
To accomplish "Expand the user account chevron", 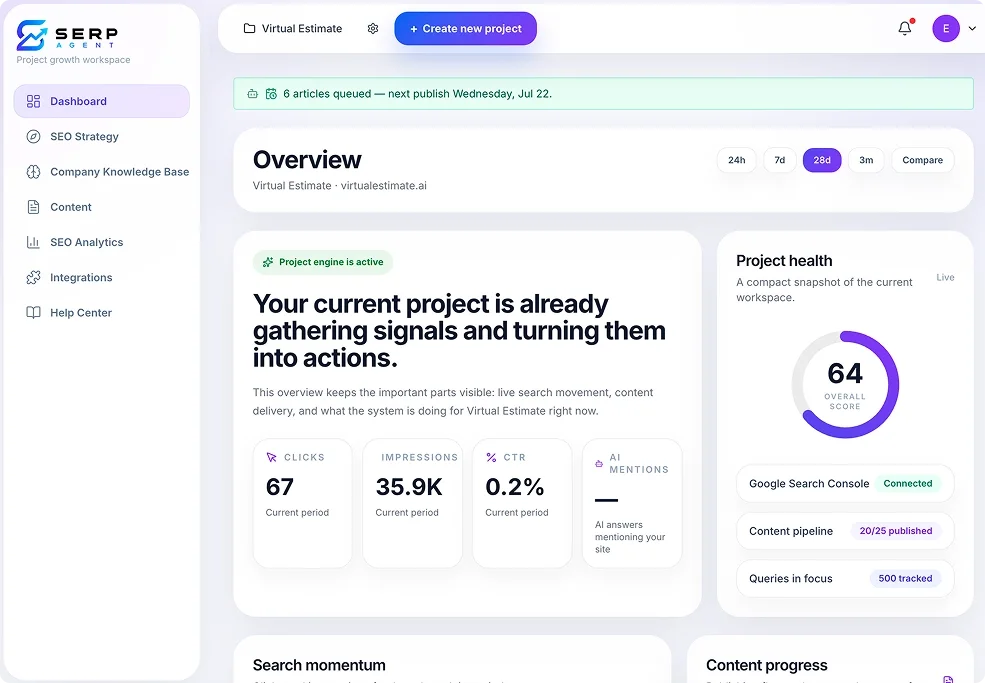I will [972, 28].
